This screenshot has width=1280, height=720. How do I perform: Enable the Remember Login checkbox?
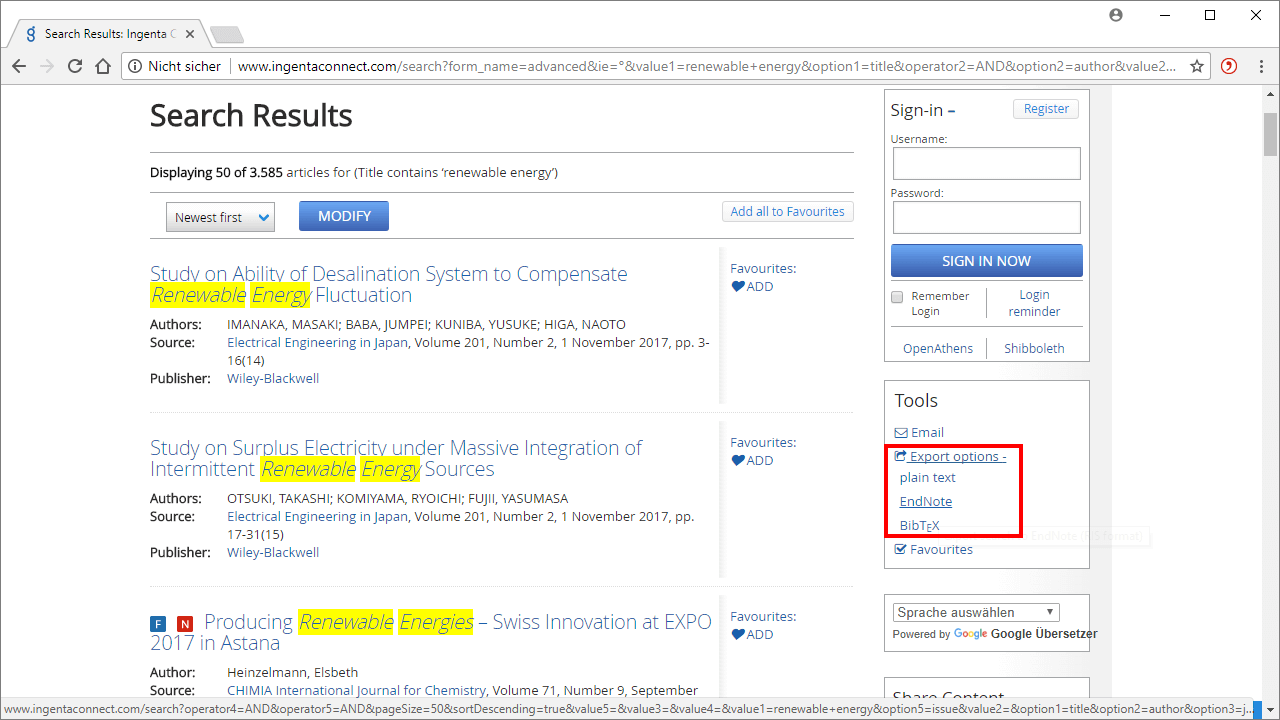(x=897, y=297)
